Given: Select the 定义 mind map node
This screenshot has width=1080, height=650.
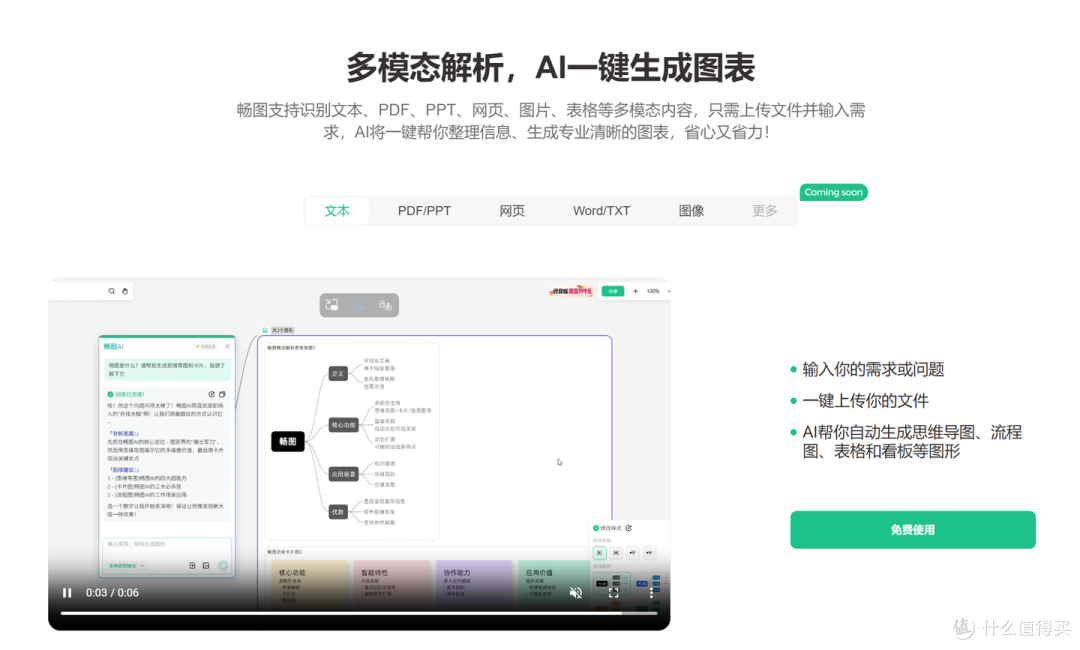Looking at the screenshot, I should 338,373.
